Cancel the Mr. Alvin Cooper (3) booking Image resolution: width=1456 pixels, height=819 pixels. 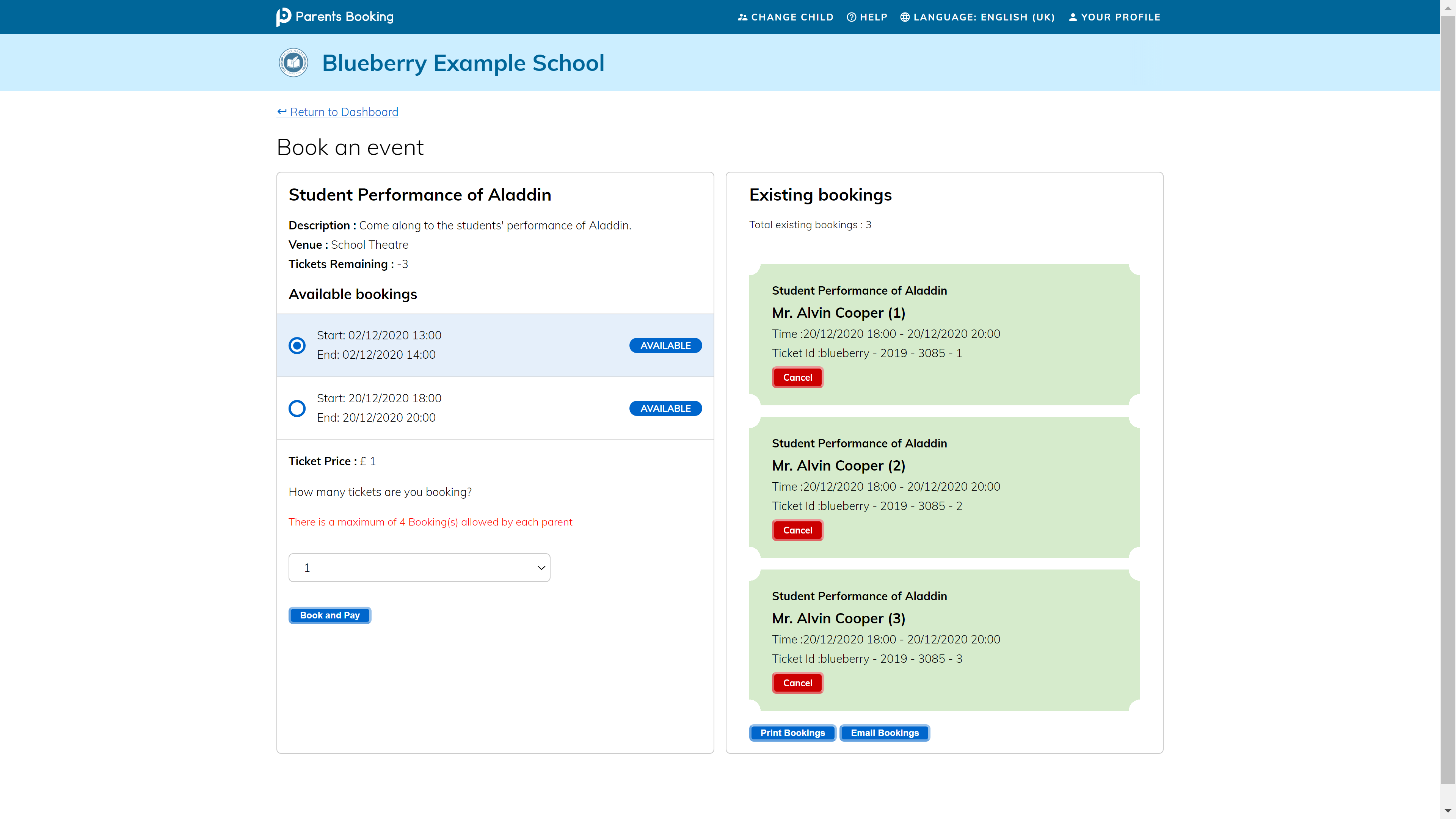pos(797,683)
